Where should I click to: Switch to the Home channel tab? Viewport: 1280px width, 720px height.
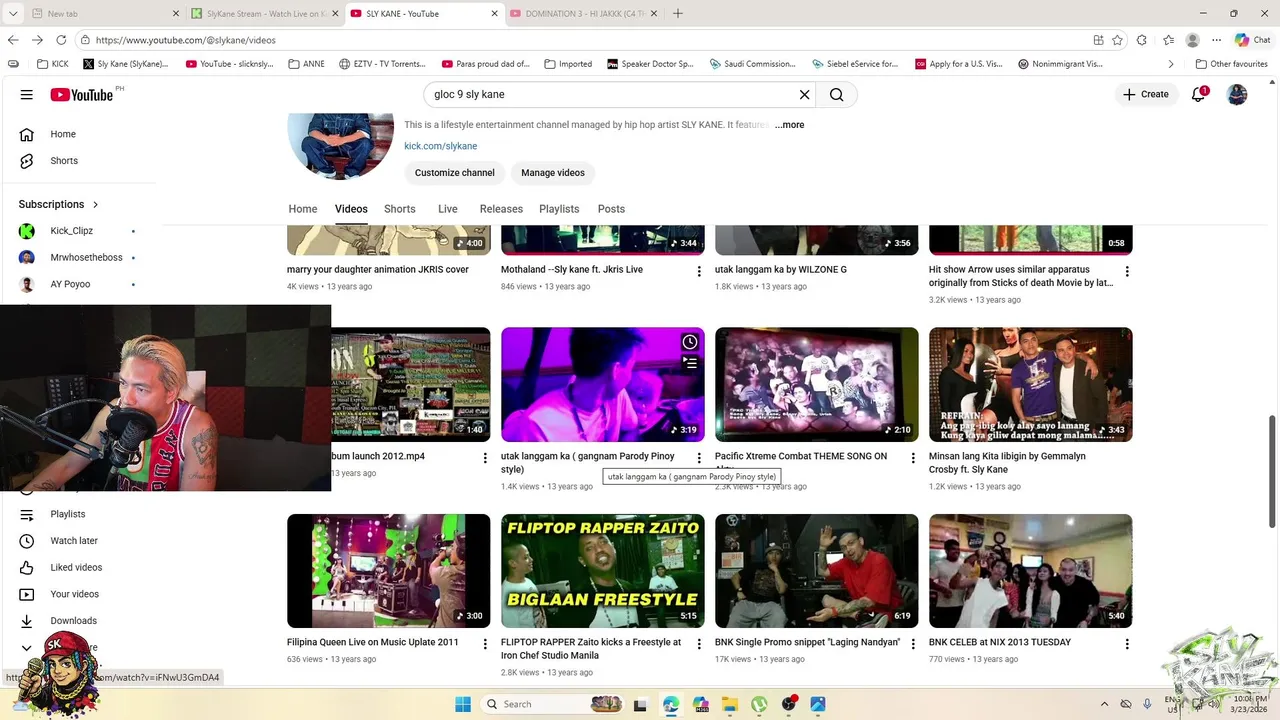click(x=303, y=209)
